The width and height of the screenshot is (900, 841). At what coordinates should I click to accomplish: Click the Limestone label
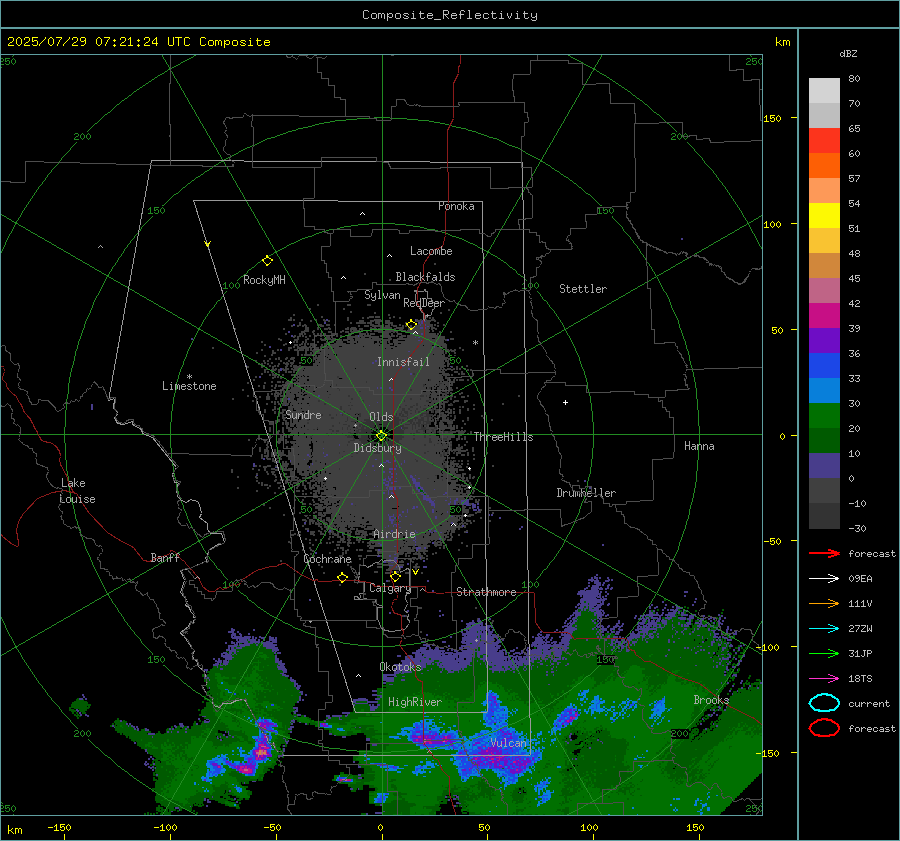pos(189,386)
